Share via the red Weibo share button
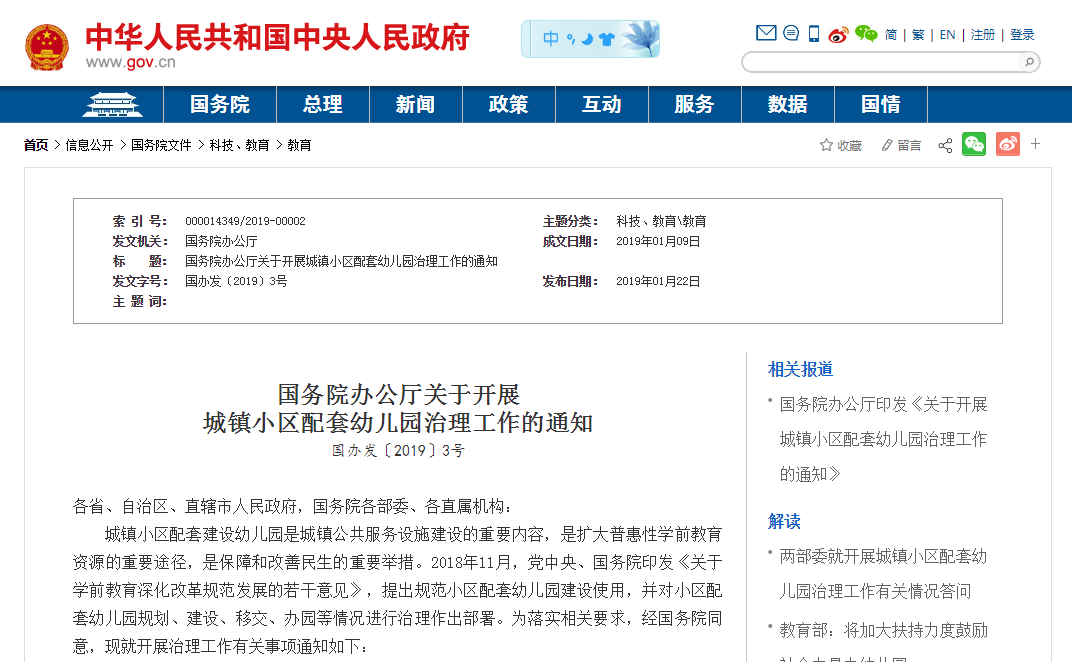This screenshot has height=662, width=1072. pyautogui.click(x=1007, y=145)
